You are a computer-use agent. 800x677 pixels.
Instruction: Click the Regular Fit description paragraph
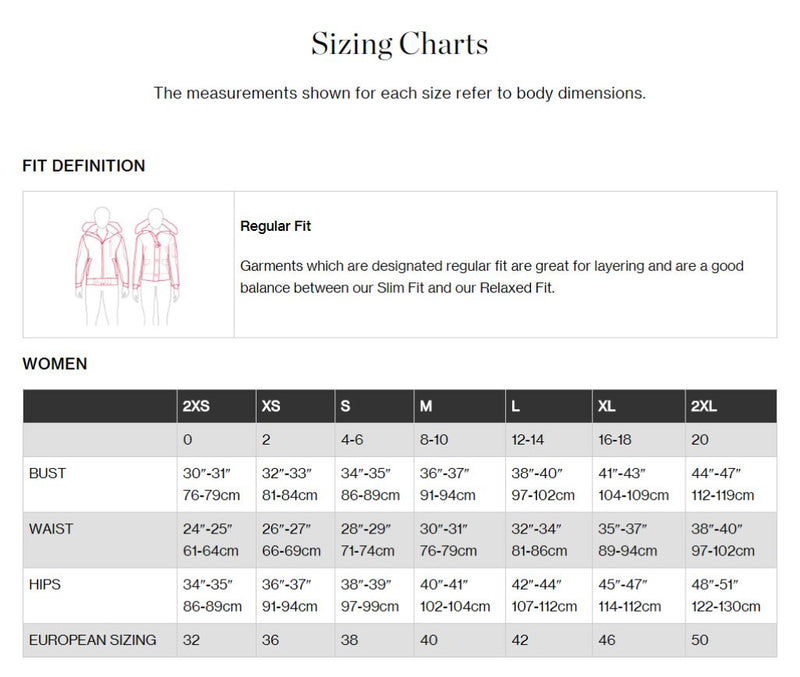click(492, 277)
